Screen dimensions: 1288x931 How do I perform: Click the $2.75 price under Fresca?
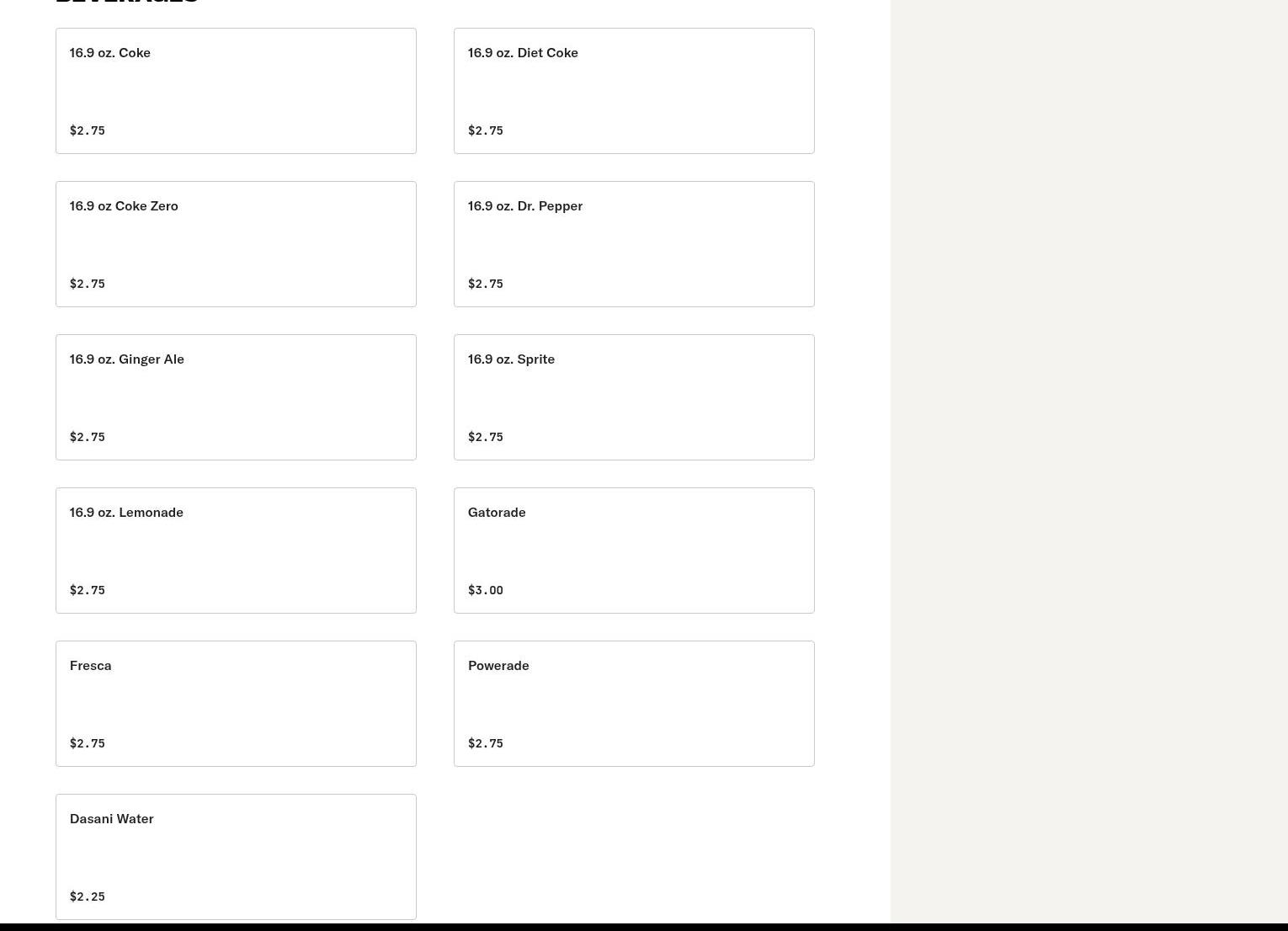point(88,743)
